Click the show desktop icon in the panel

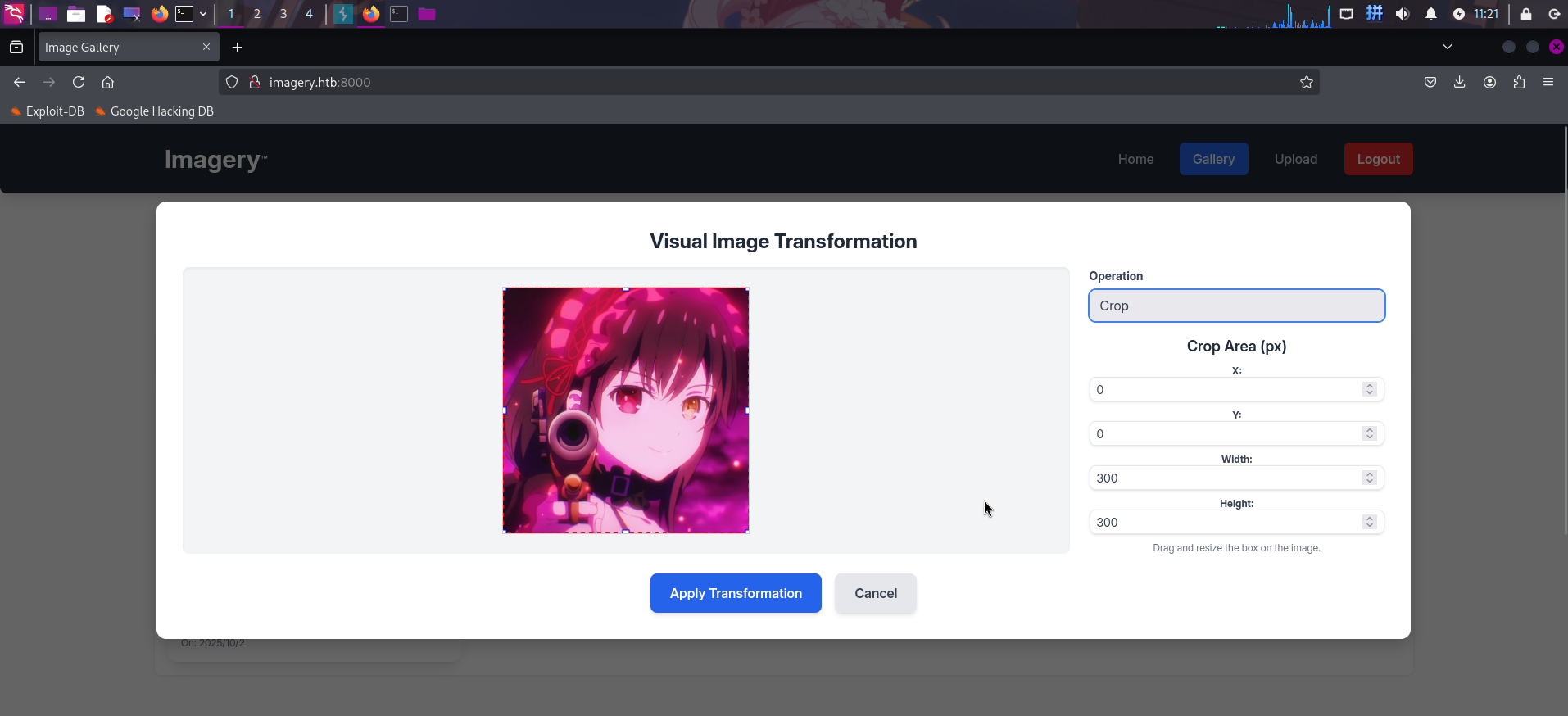tap(48, 14)
